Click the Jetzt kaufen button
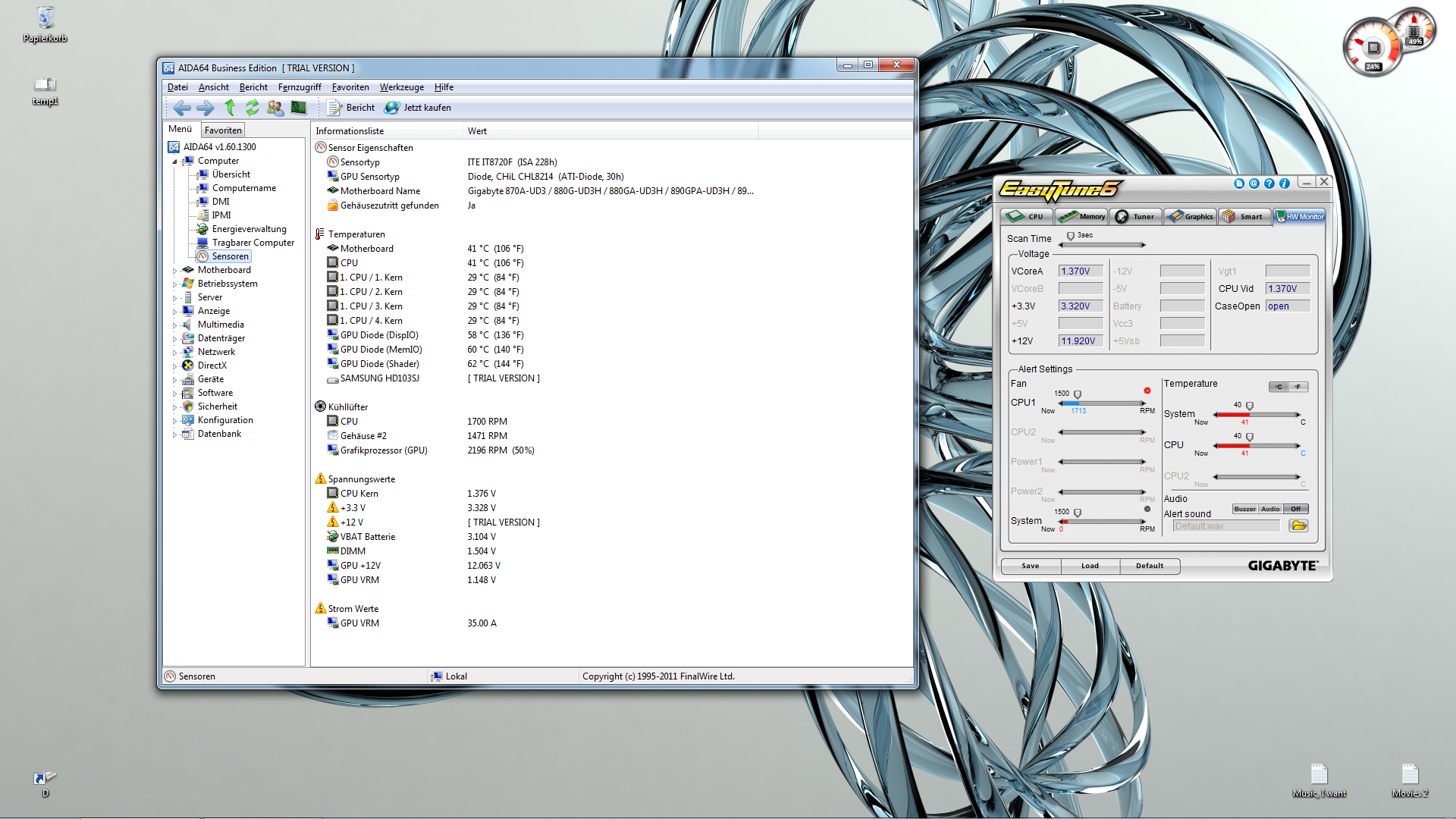This screenshot has width=1456, height=819. tap(418, 108)
